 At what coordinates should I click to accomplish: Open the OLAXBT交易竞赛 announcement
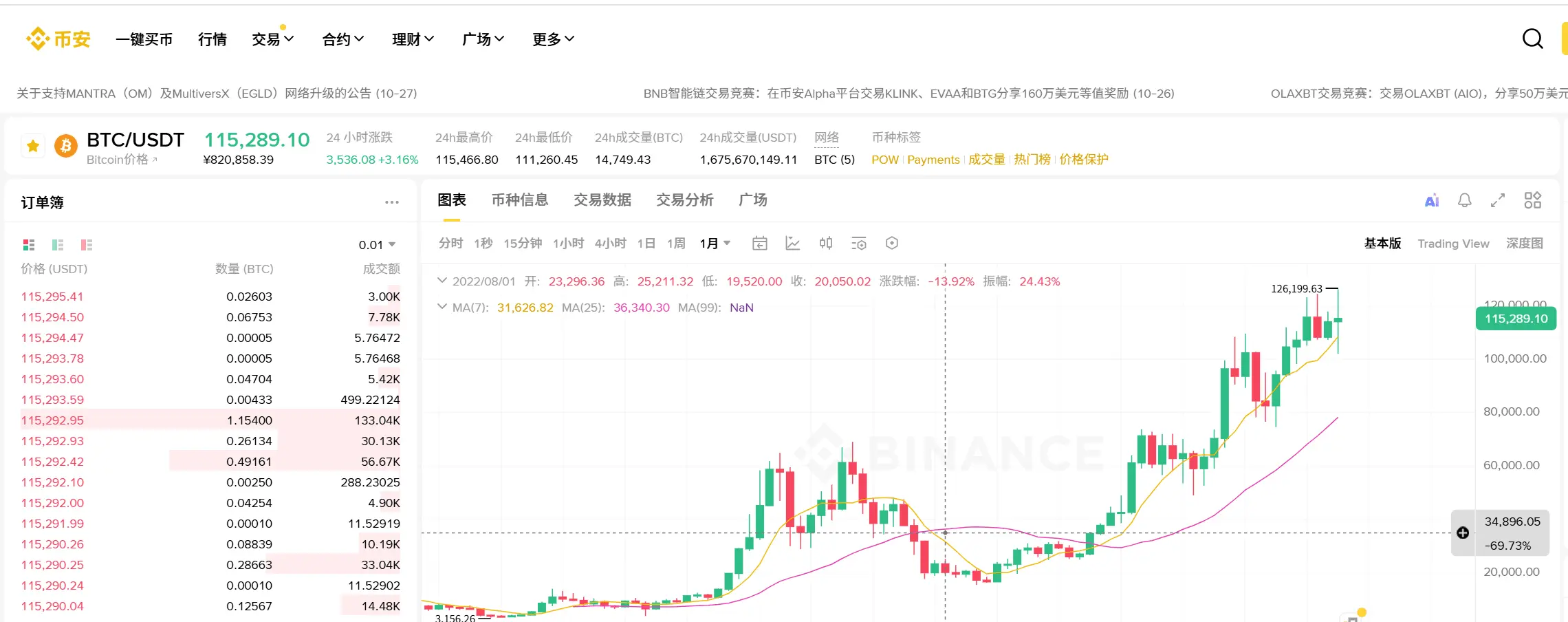[x=1419, y=93]
